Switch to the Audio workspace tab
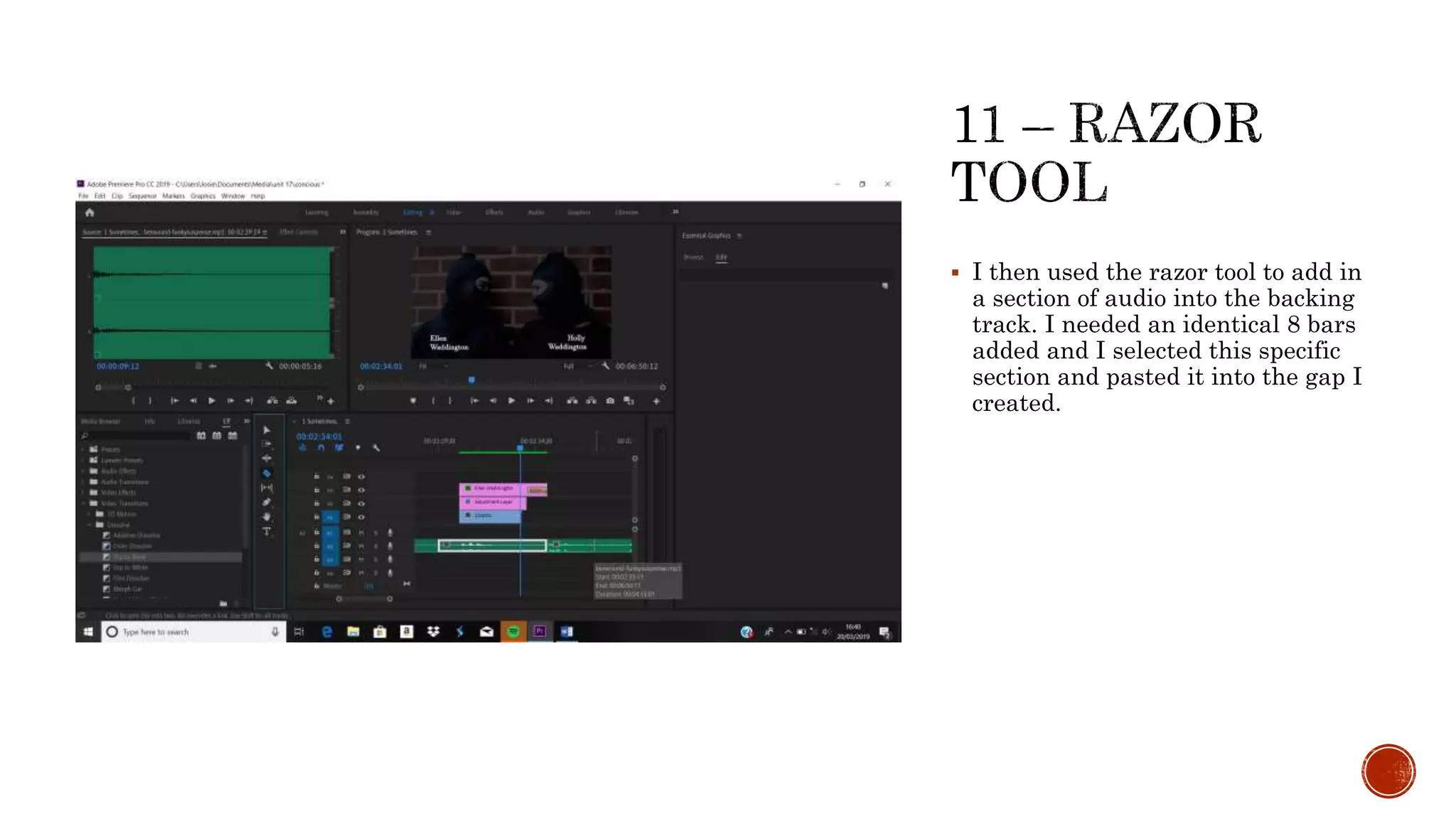 (536, 213)
